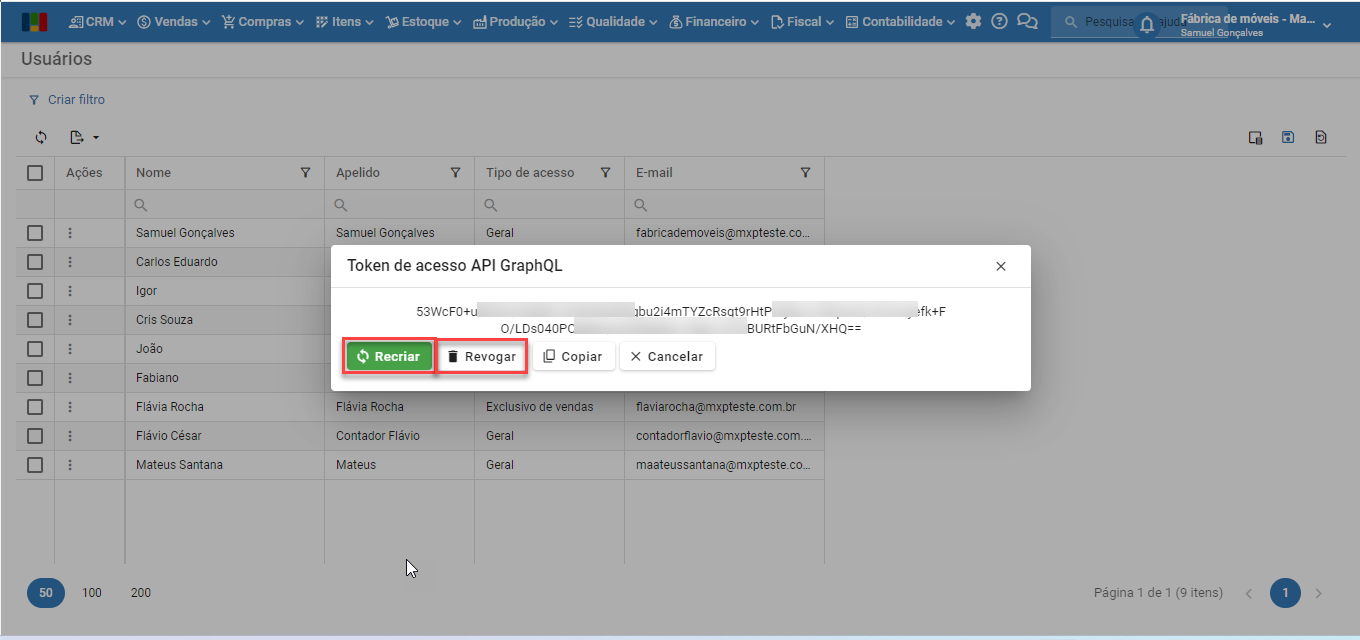The image size is (1360, 640).
Task: Click the Recriar token button
Action: pyautogui.click(x=389, y=357)
